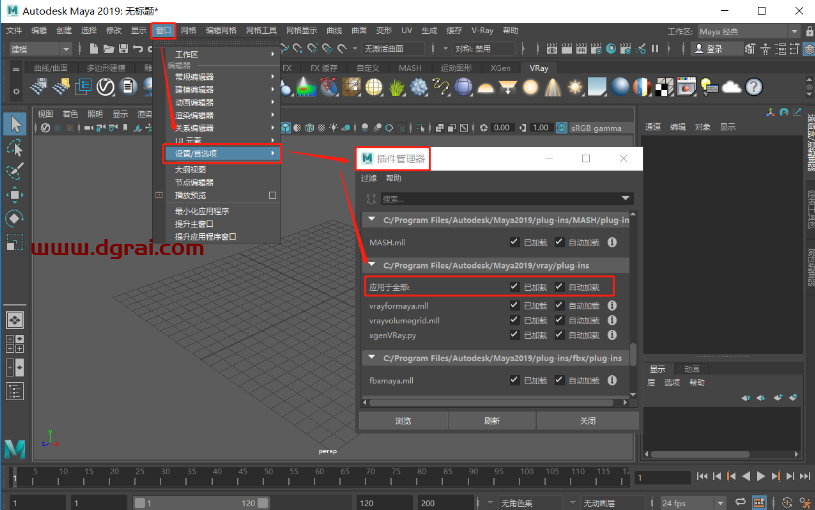Click the checkerboard texture shelf icon
This screenshot has width=815, height=510.
click(664, 87)
